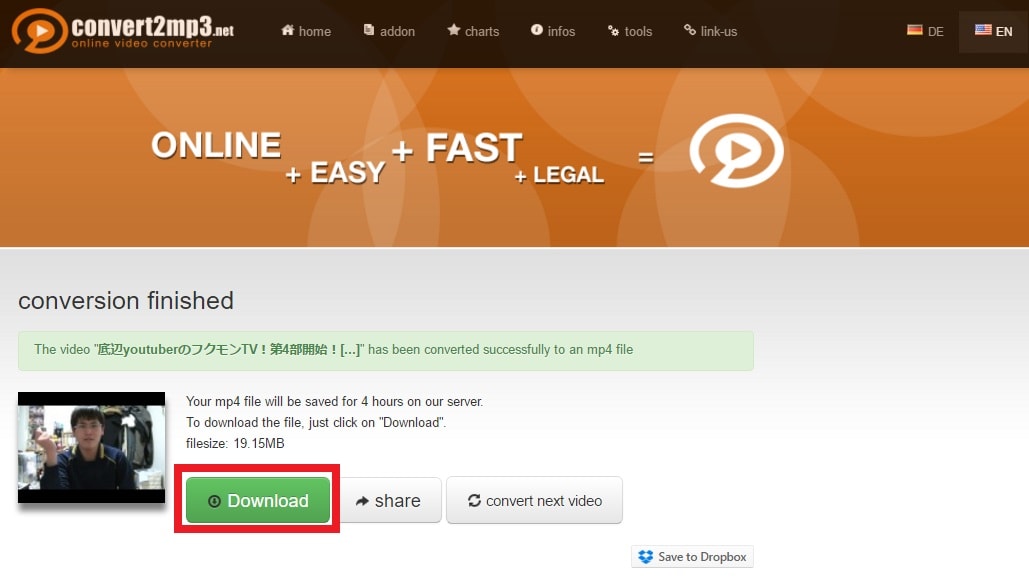The height and width of the screenshot is (587, 1029).
Task: Click the 'conversion finished' heading
Action: pyautogui.click(x=126, y=301)
